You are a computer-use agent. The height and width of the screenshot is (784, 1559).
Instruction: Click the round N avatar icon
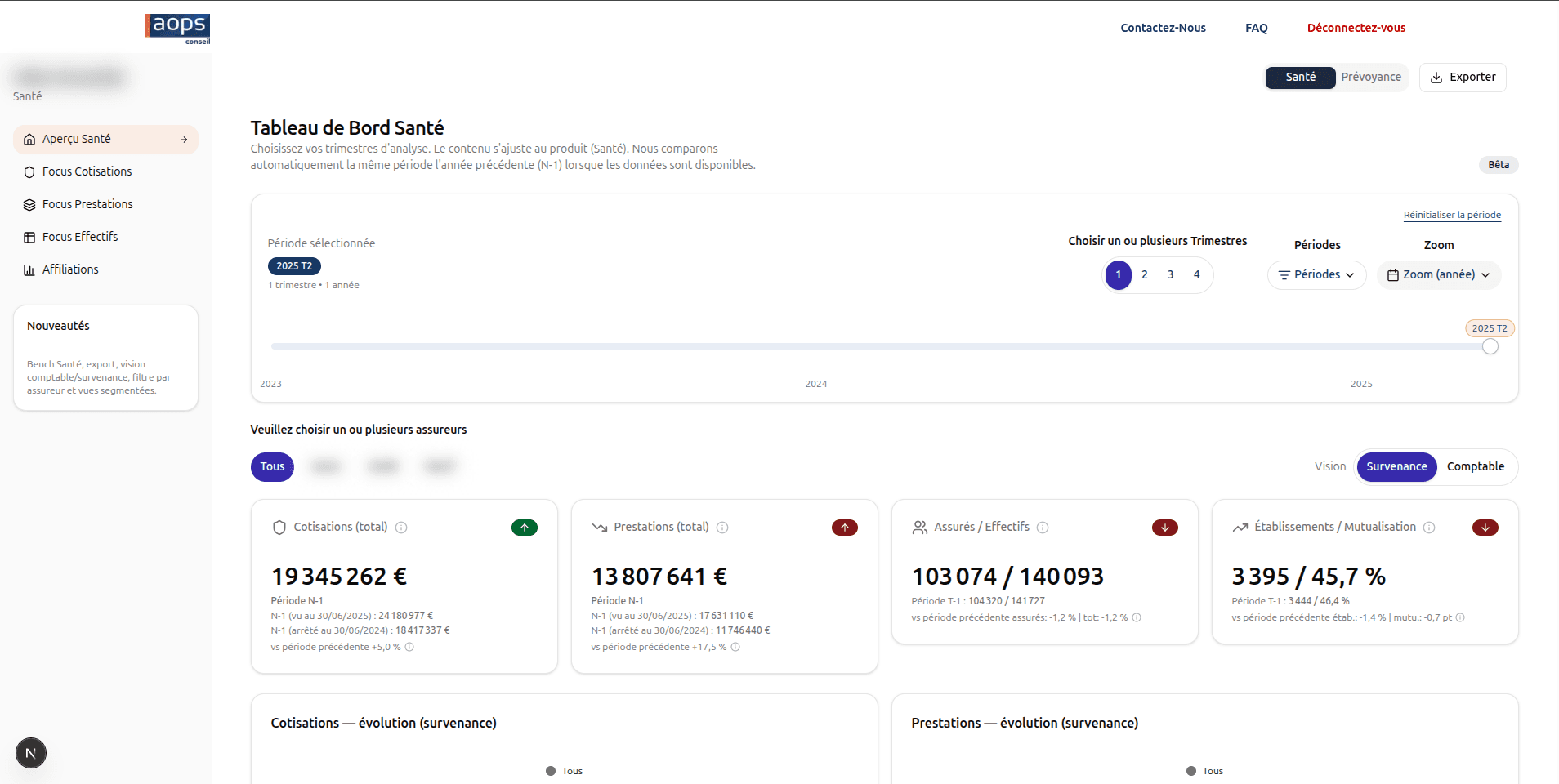(x=31, y=753)
